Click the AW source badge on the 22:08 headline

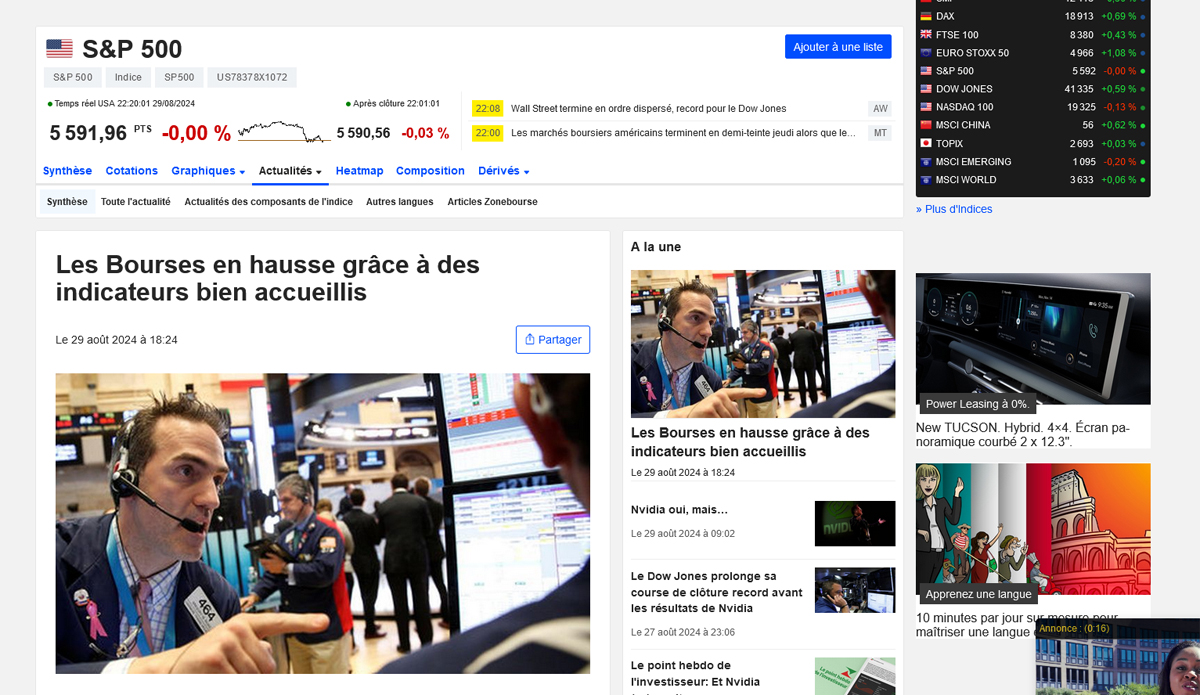point(879,109)
